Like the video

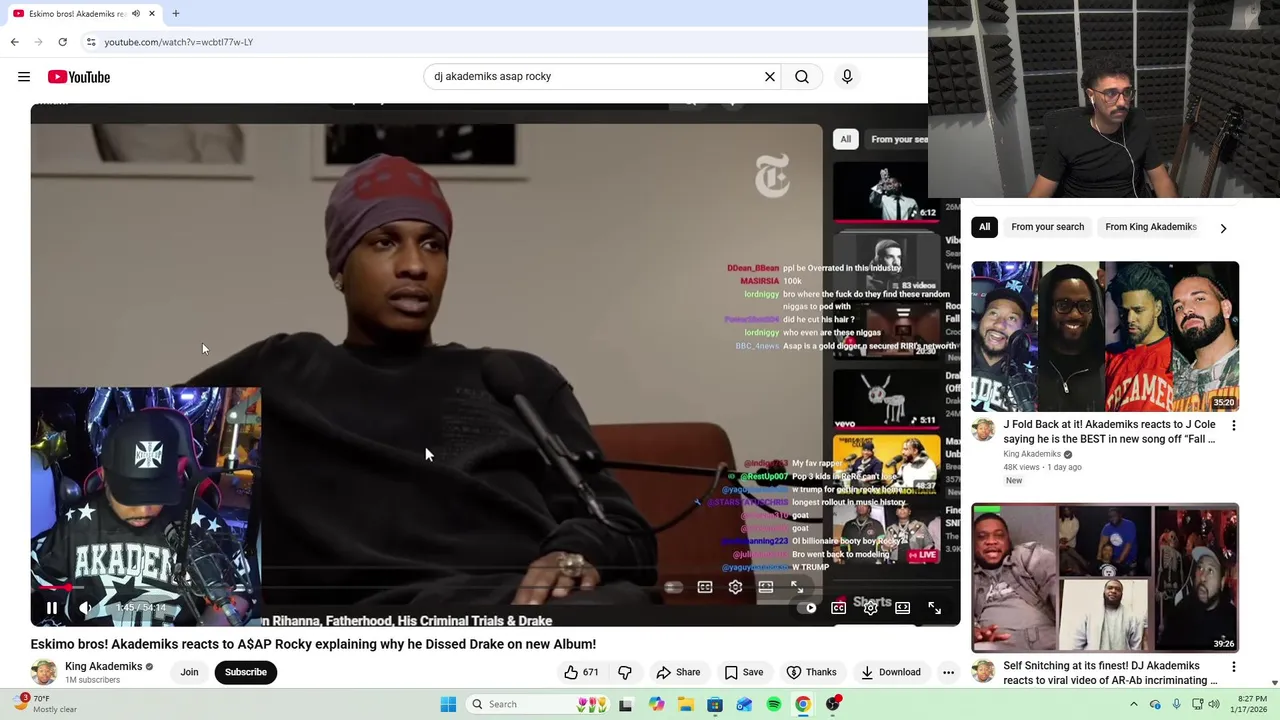[x=580, y=672]
